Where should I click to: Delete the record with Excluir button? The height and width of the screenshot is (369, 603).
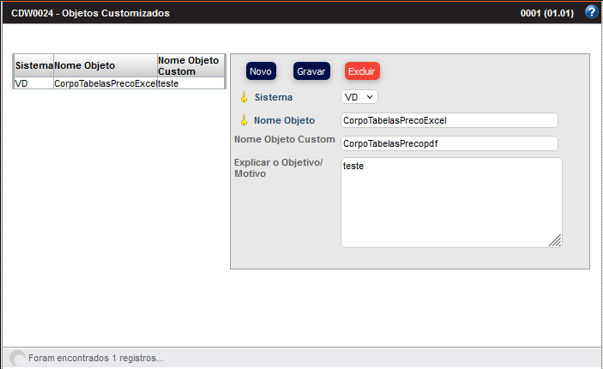click(x=362, y=71)
